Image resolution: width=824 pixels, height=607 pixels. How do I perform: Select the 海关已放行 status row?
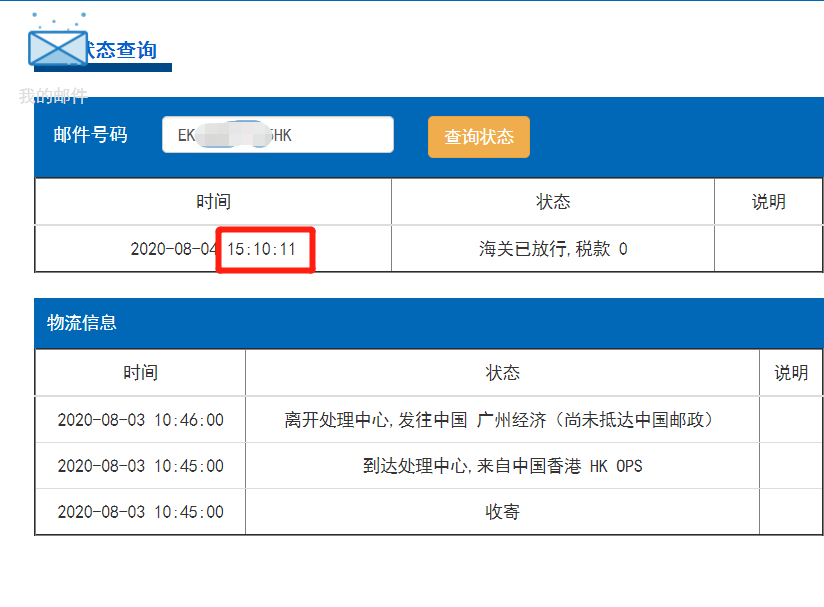[x=553, y=249]
